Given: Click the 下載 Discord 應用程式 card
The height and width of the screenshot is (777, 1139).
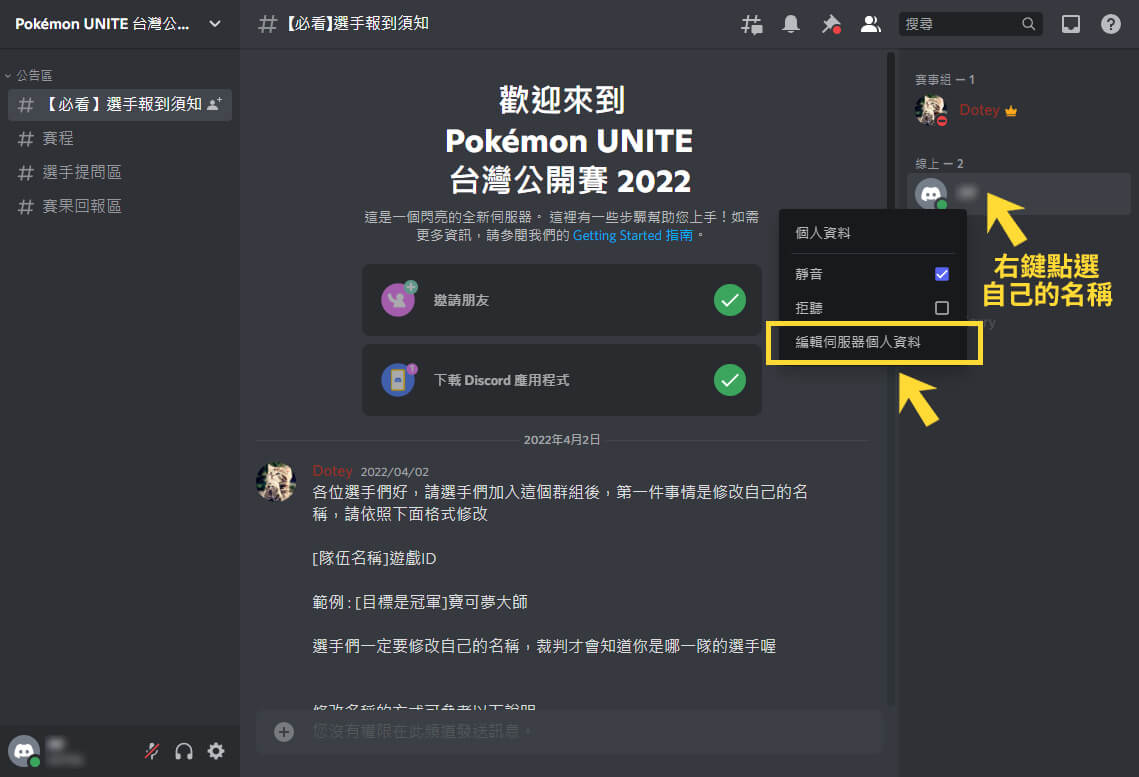Looking at the screenshot, I should (x=562, y=380).
